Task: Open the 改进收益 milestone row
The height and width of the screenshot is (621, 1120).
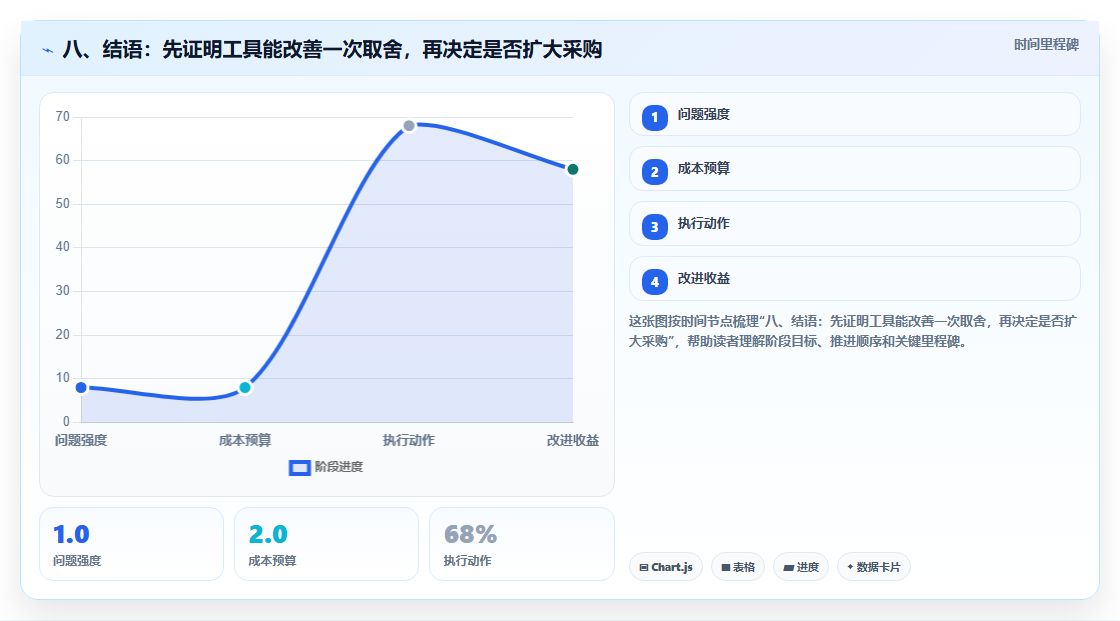Action: coord(854,279)
